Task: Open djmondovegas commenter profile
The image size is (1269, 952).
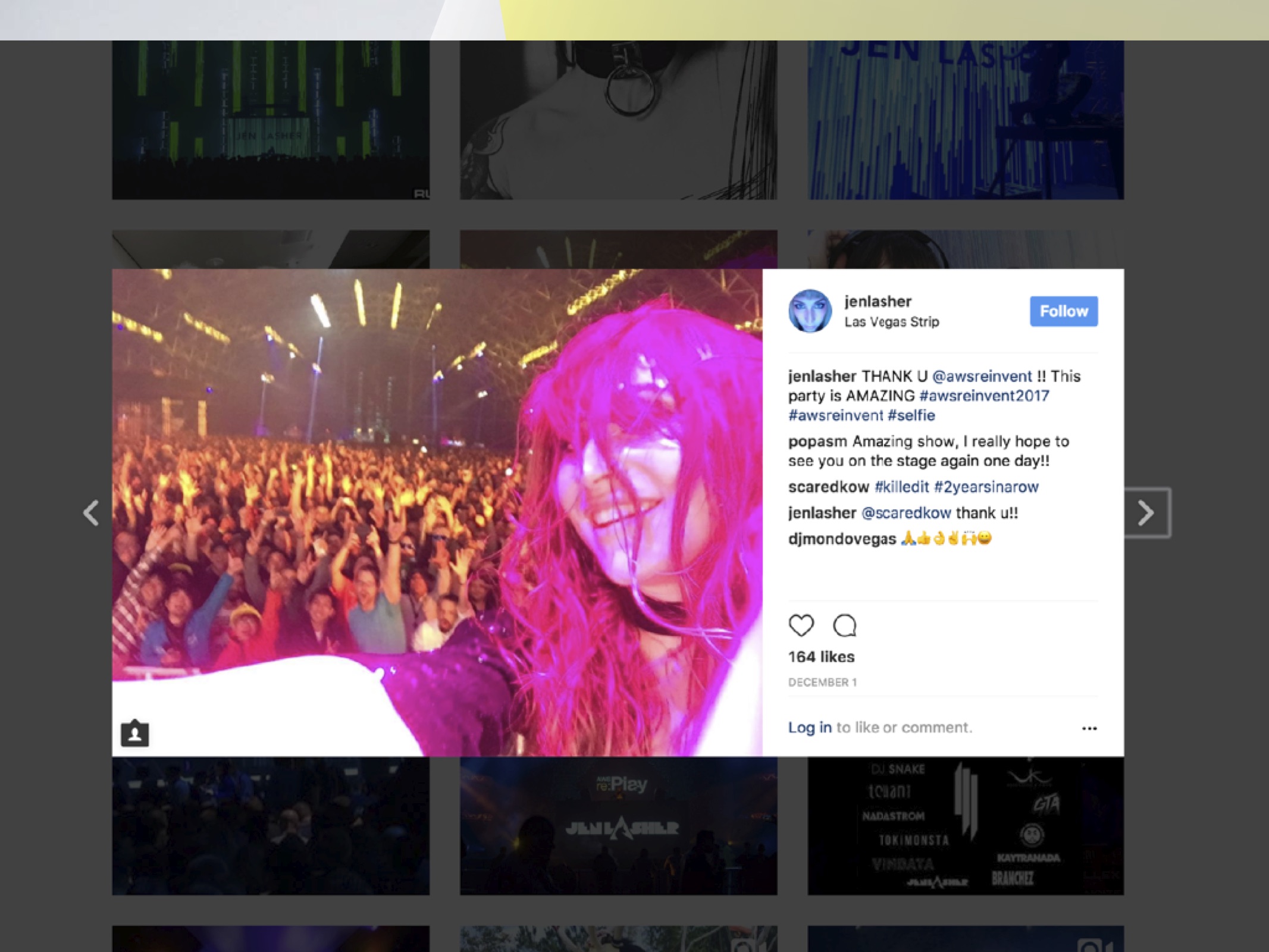Action: [842, 539]
